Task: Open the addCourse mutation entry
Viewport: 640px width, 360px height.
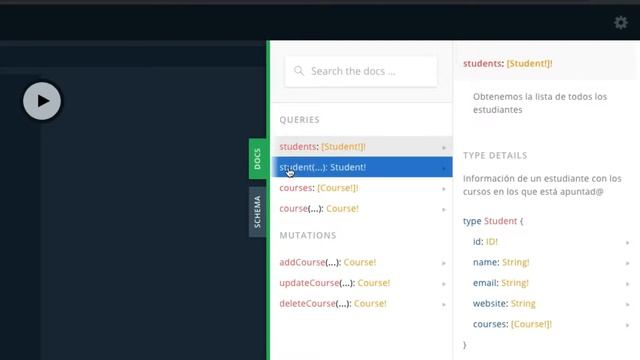Action: 362,262
